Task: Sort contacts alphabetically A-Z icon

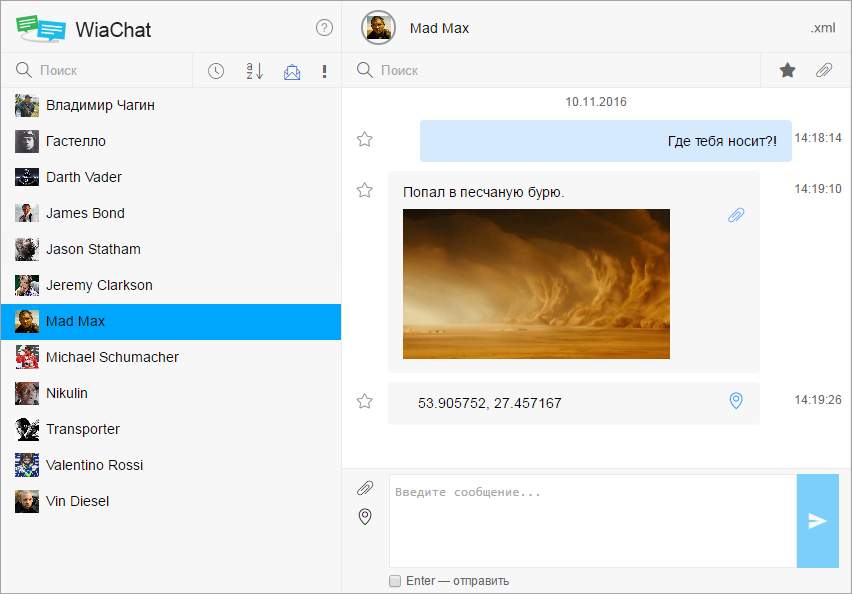Action: pyautogui.click(x=254, y=71)
